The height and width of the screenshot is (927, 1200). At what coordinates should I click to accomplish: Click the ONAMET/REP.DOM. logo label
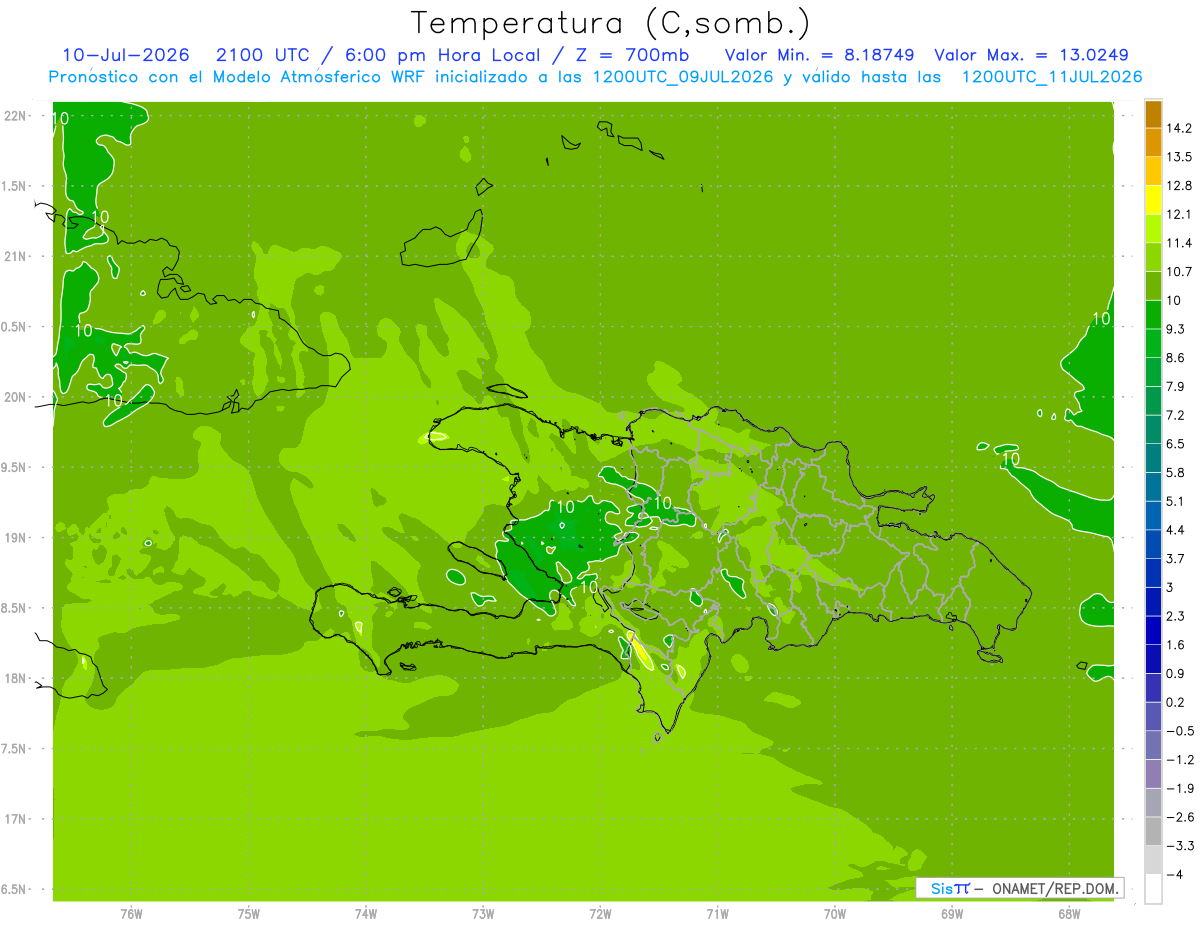(1019, 888)
